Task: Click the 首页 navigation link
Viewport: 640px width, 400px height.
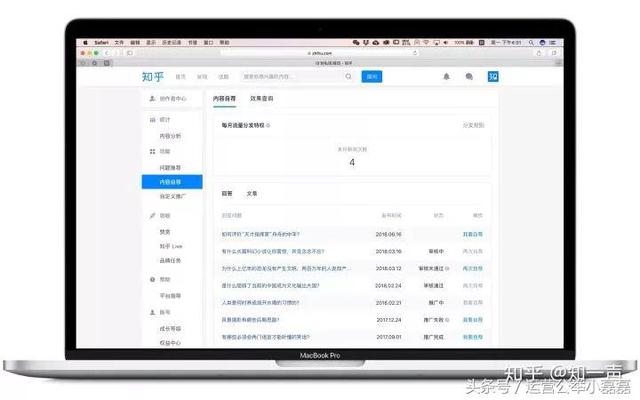Action: pyautogui.click(x=181, y=76)
